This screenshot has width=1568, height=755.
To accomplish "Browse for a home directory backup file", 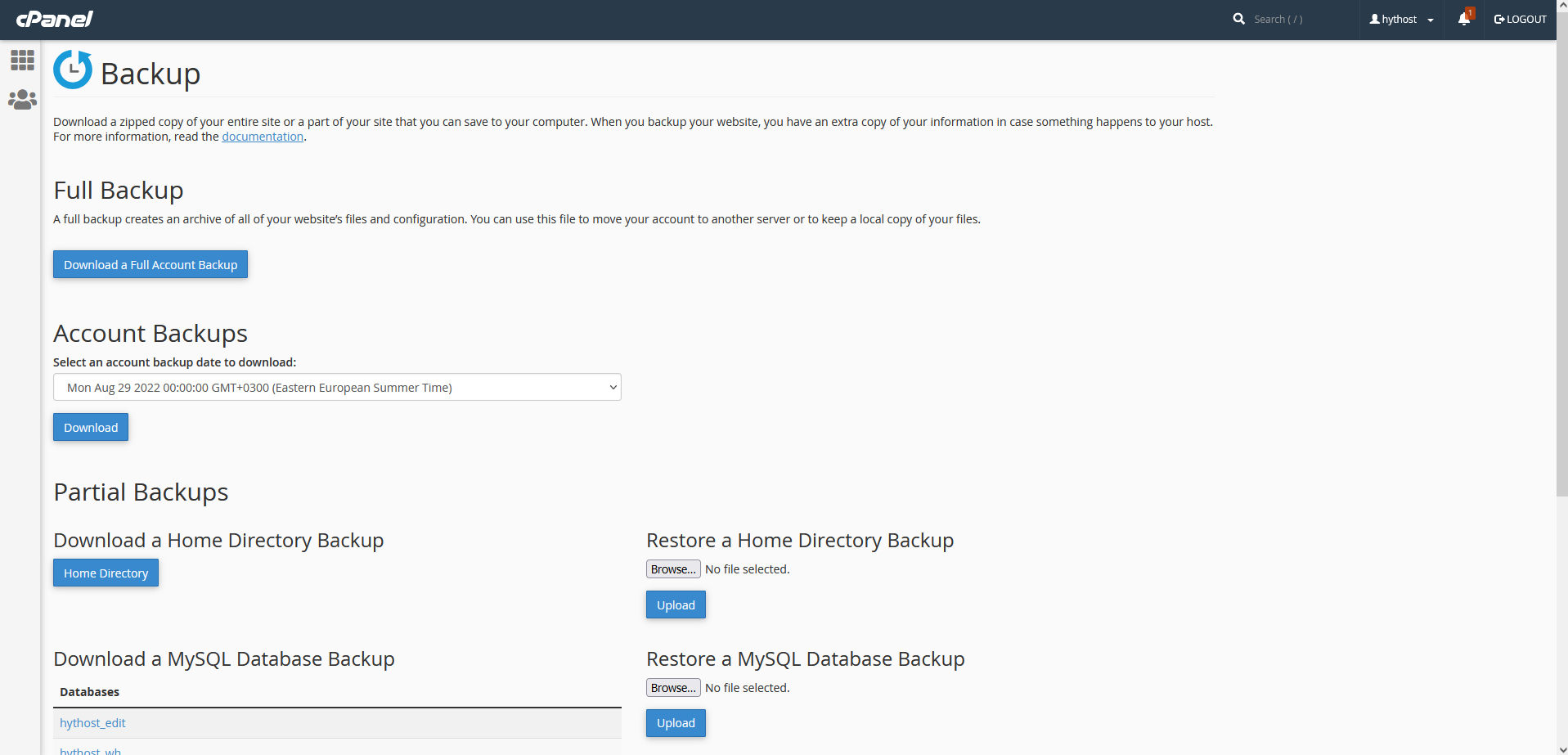I will point(673,569).
